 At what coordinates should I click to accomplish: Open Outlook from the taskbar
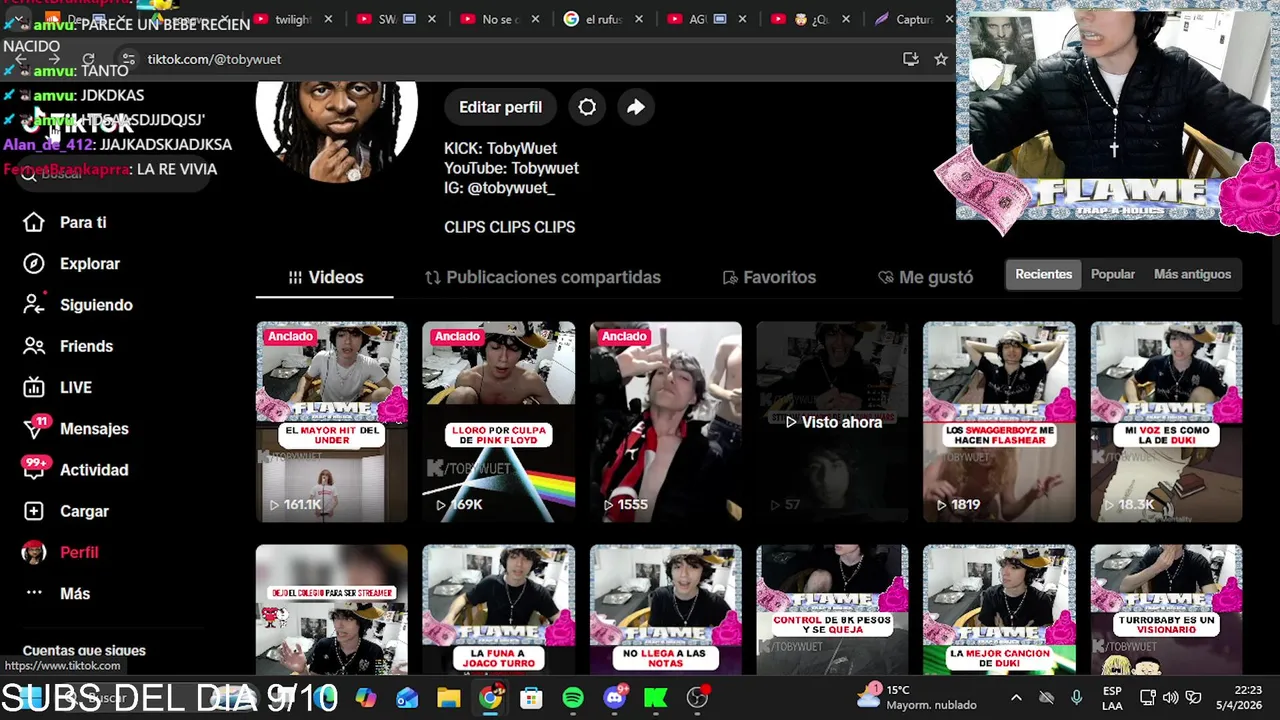[x=407, y=698]
